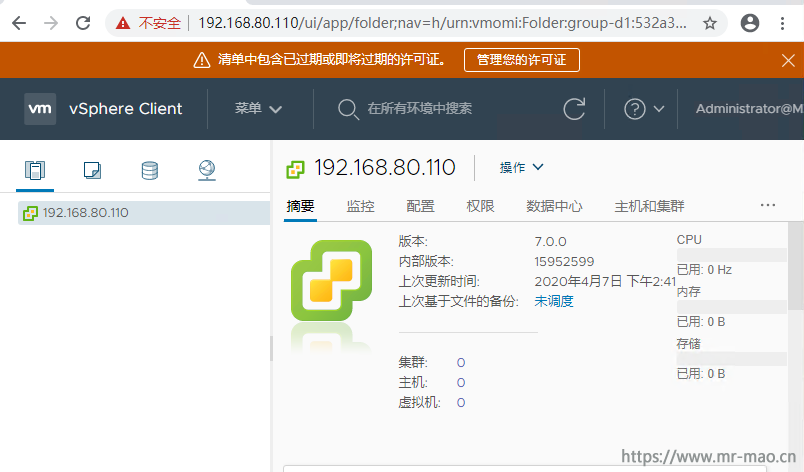Go back in browser history
Screen dimensions: 804x472
[x=19, y=23]
